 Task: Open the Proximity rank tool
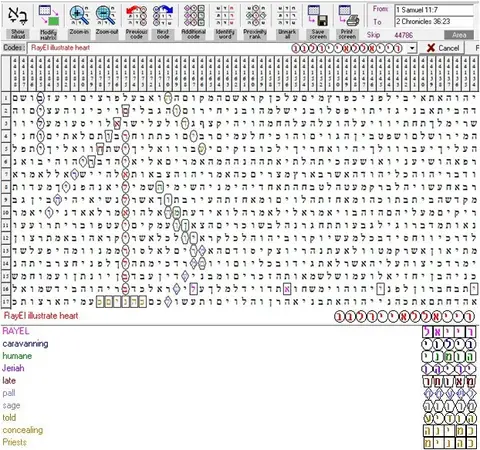coord(255,21)
